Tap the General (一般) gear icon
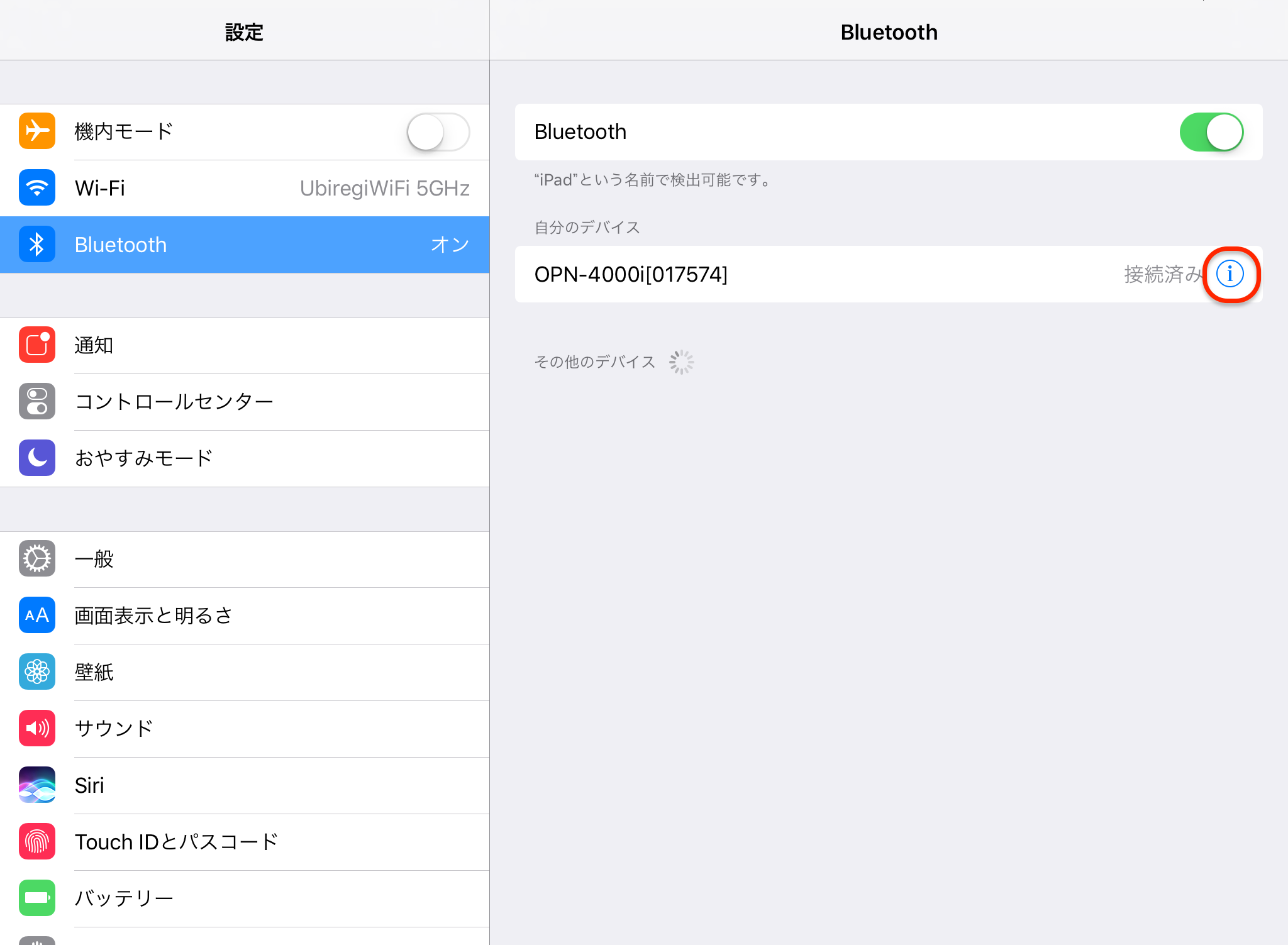1288x945 pixels. [37, 559]
